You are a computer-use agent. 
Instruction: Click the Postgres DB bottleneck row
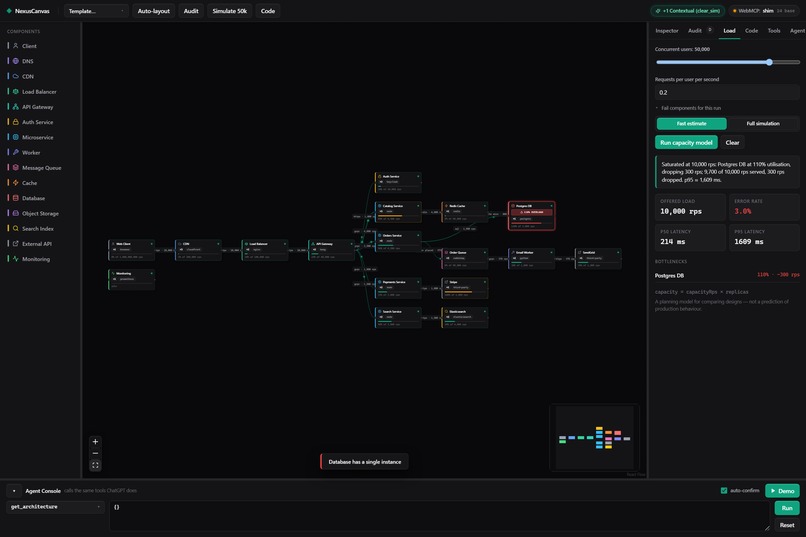[x=727, y=275]
